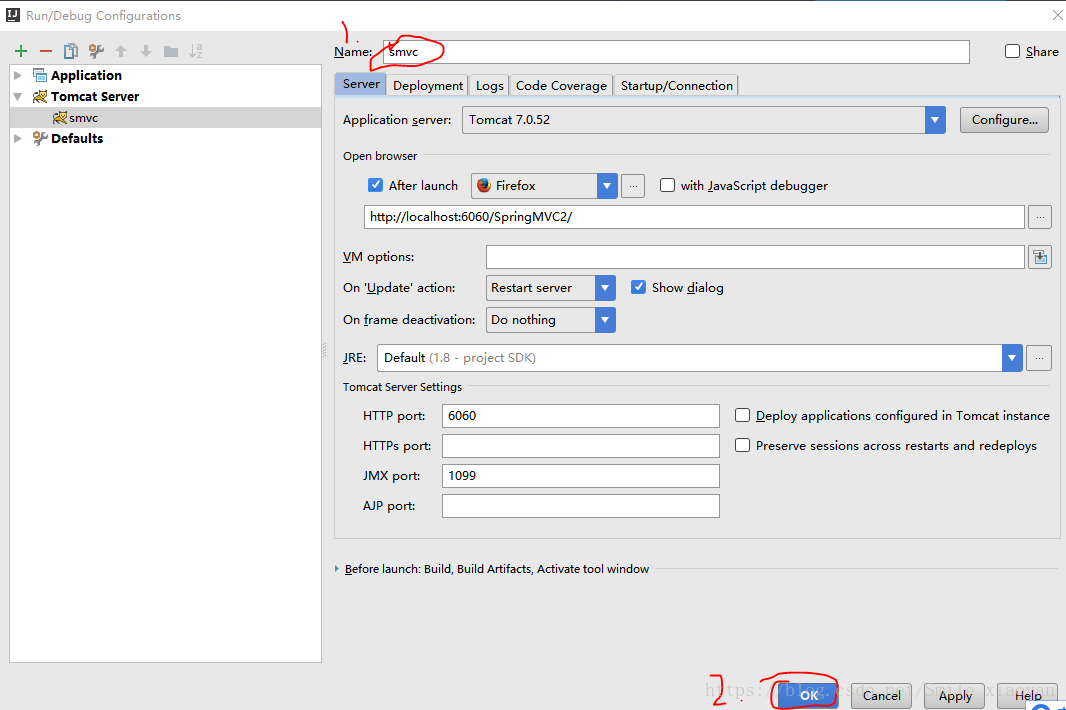The width and height of the screenshot is (1066, 710).
Task: Switch to the Logs tab
Action: (x=489, y=86)
